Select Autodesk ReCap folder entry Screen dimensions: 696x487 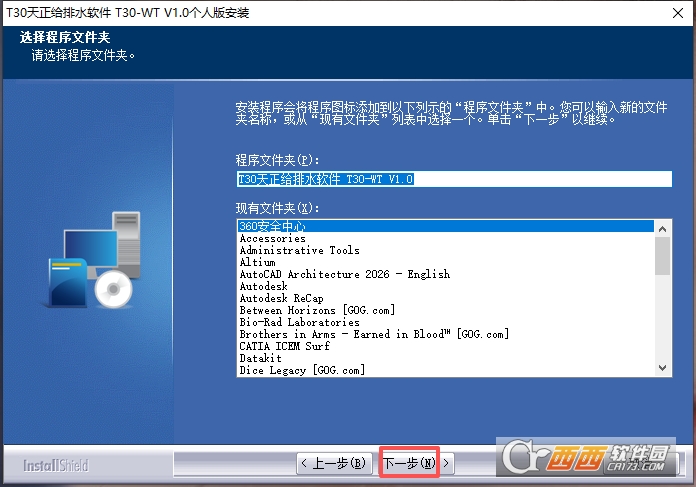pos(446,298)
